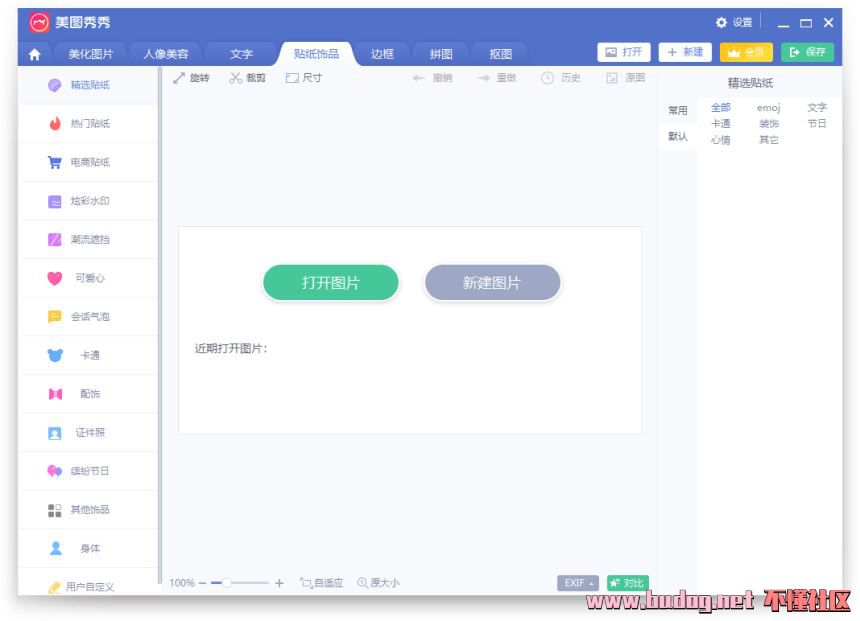Select the Crop (裁剪) scissors tool
Screen dimensions: 860x621
[x=247, y=78]
